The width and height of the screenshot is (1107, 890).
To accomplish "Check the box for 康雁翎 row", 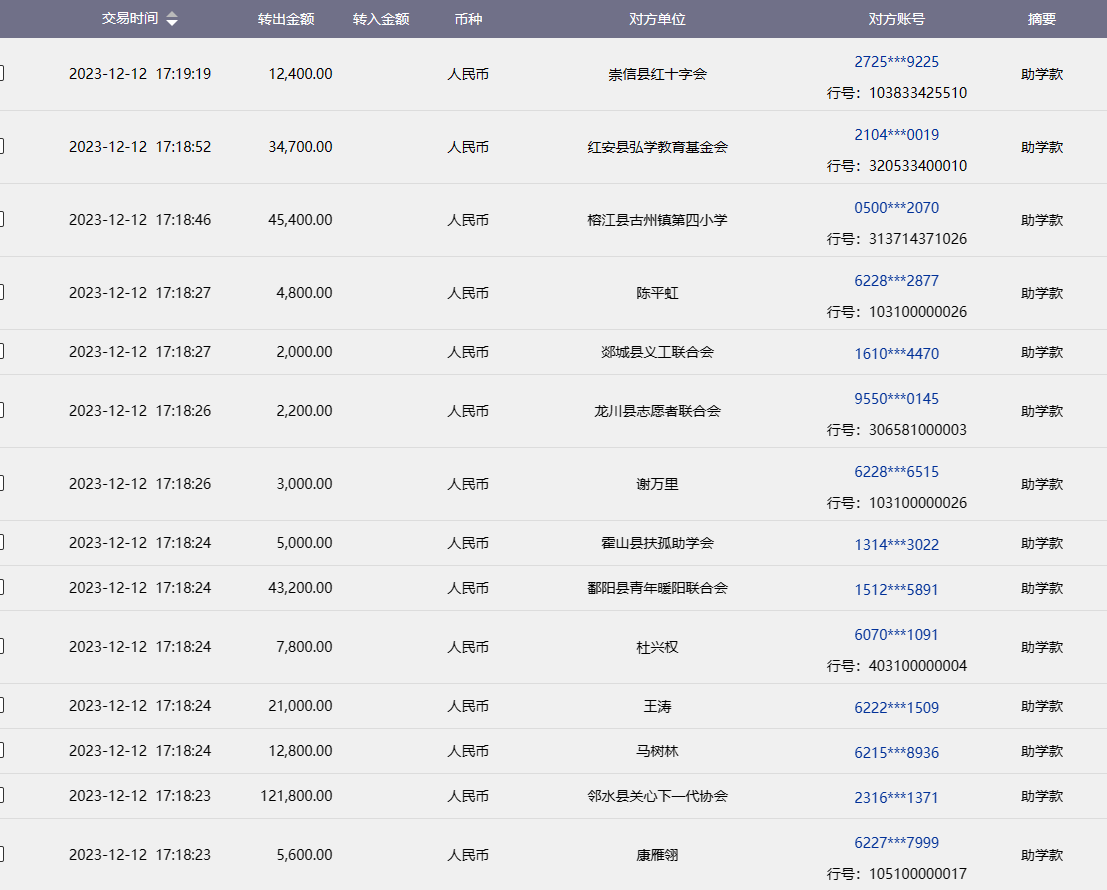I will [x=1, y=855].
